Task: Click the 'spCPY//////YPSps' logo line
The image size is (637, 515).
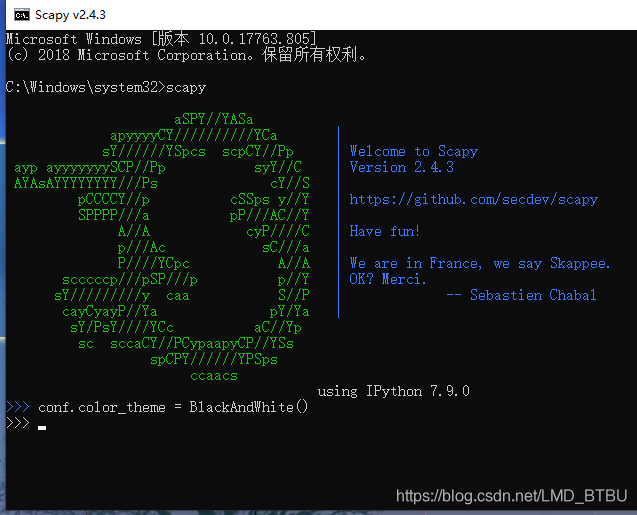Action: point(214,359)
